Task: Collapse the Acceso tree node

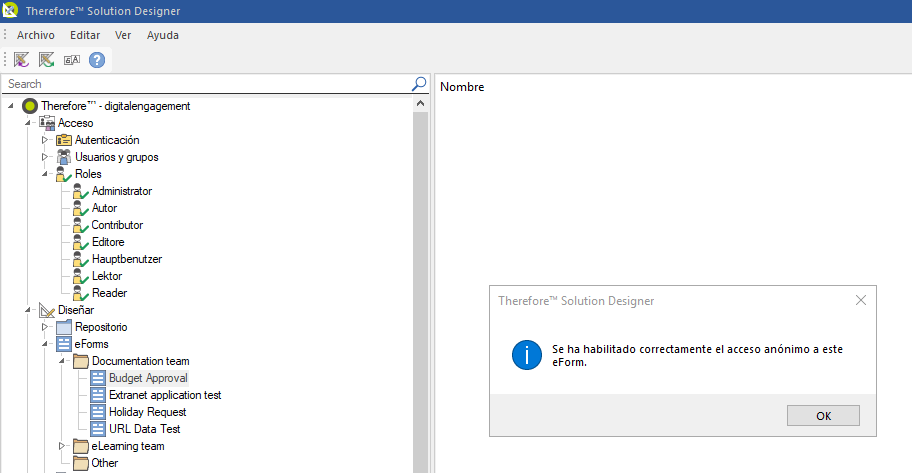Action: tap(27, 123)
